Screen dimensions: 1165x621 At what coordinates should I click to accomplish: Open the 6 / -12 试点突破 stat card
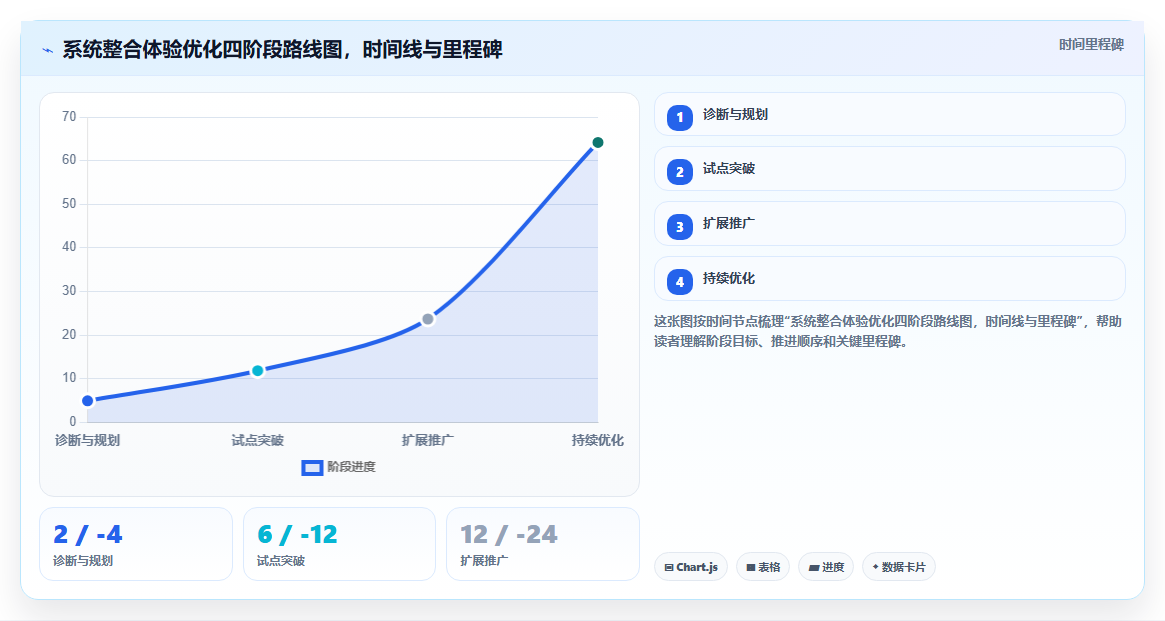pyautogui.click(x=340, y=544)
